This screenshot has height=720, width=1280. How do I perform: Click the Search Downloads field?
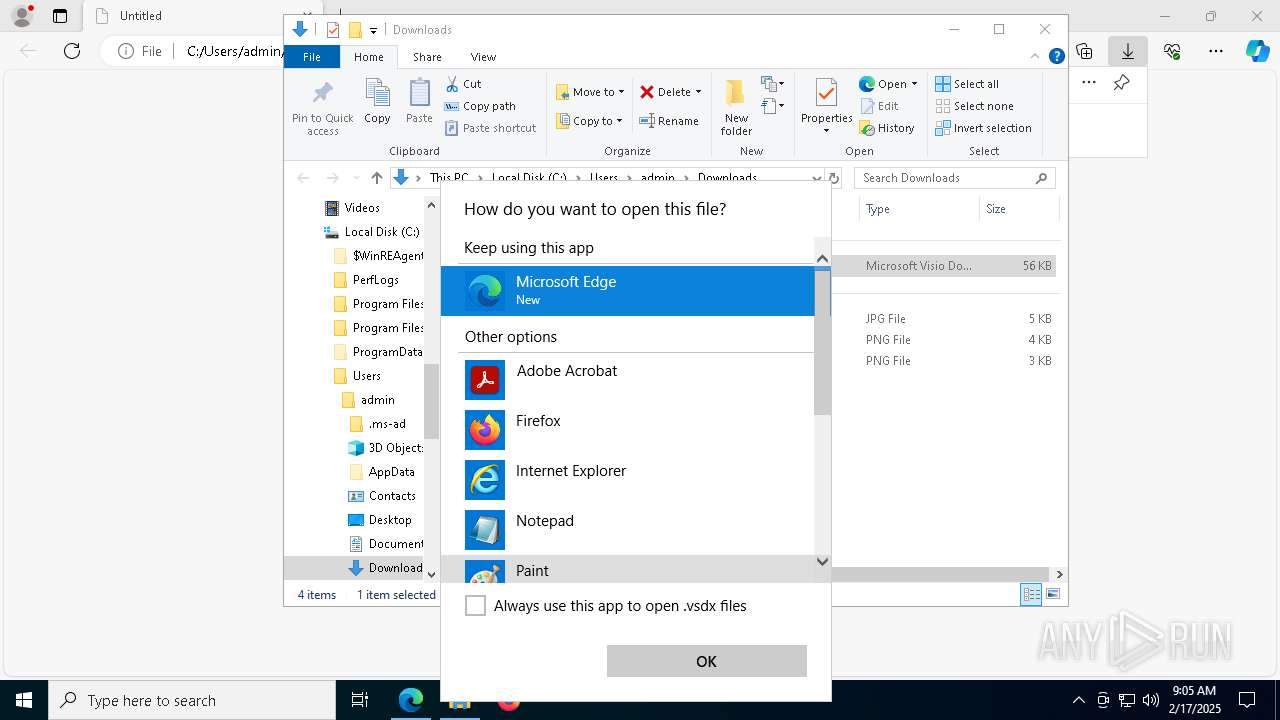955,178
